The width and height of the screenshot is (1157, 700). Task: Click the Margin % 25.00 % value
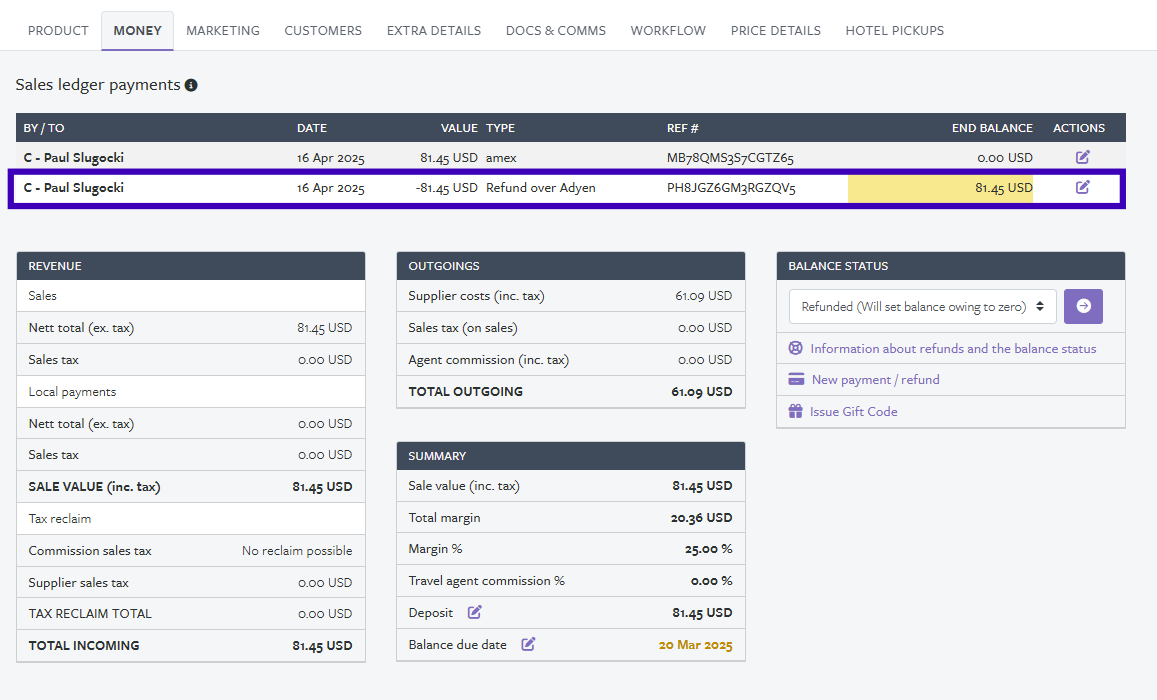coord(708,549)
